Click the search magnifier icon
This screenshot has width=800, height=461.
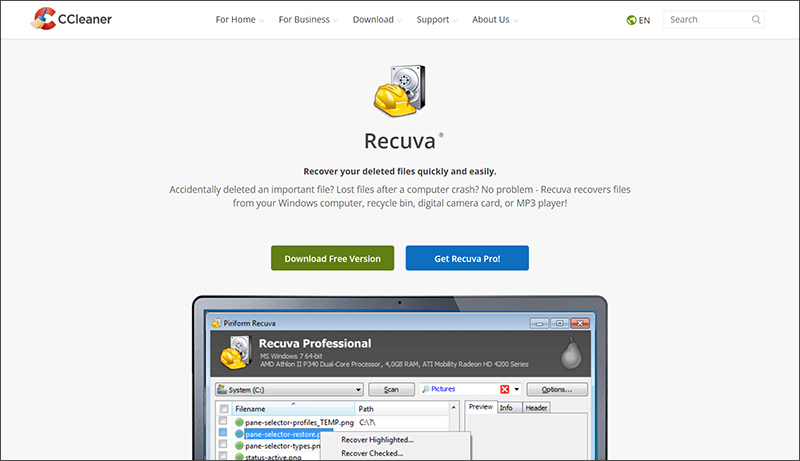[x=756, y=19]
